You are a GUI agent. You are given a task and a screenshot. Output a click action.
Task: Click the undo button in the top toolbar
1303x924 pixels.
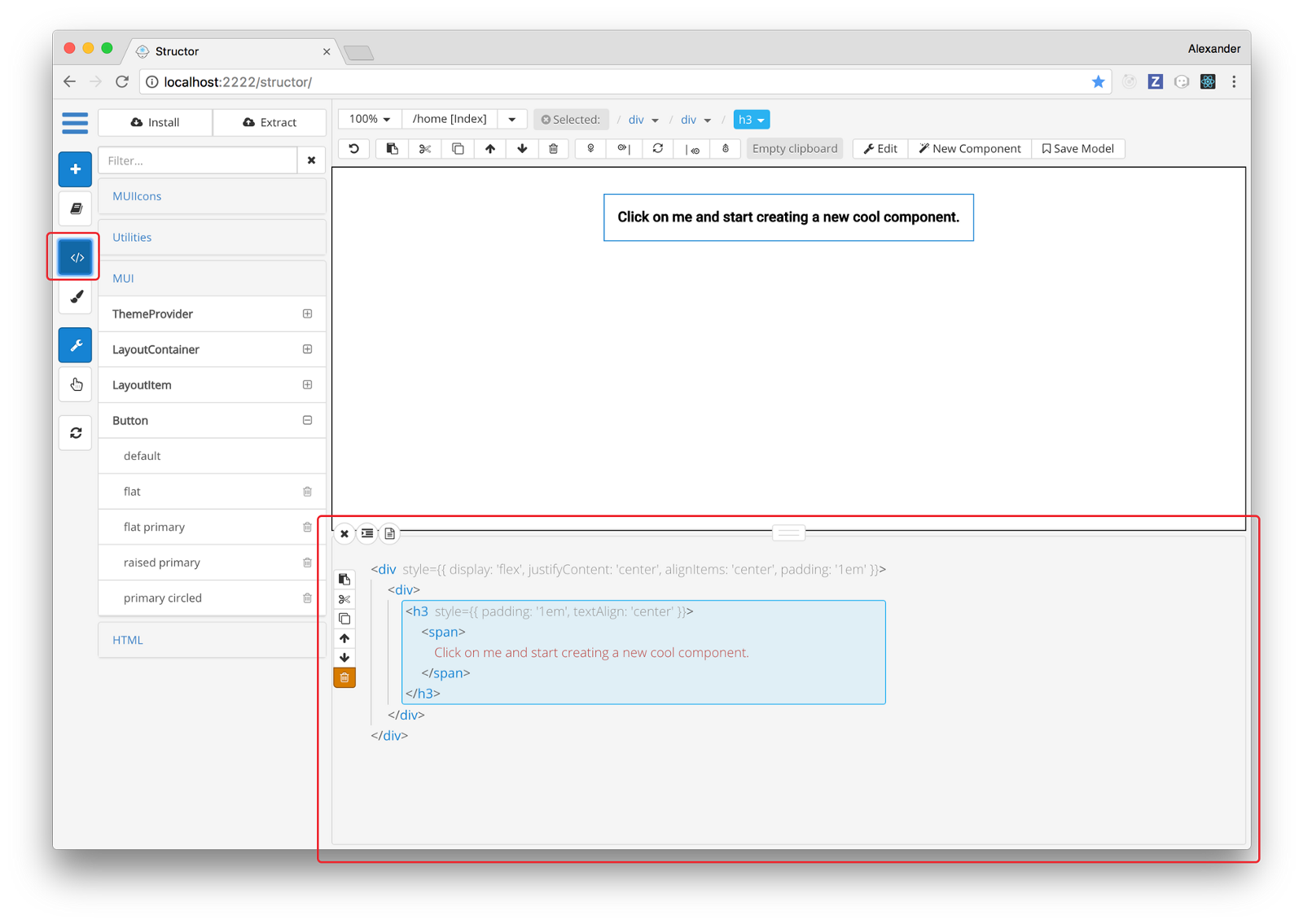click(x=353, y=149)
